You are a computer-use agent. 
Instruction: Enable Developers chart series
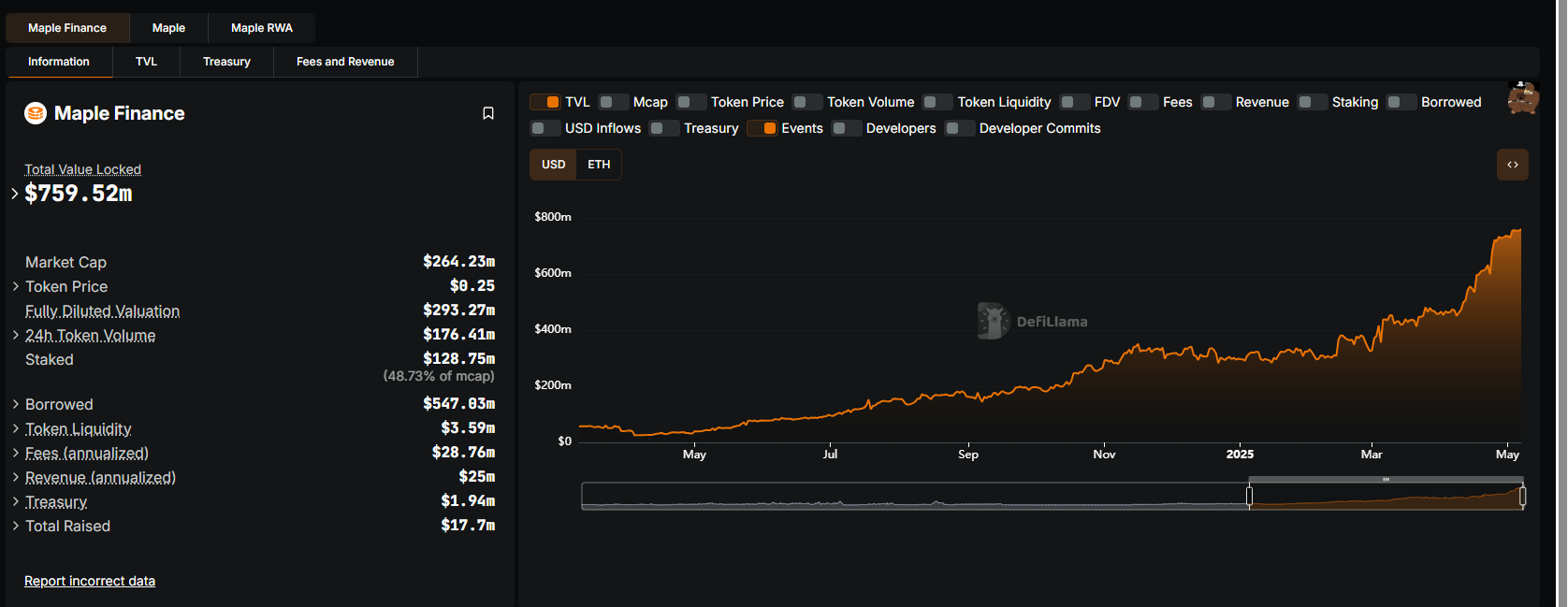(x=847, y=128)
